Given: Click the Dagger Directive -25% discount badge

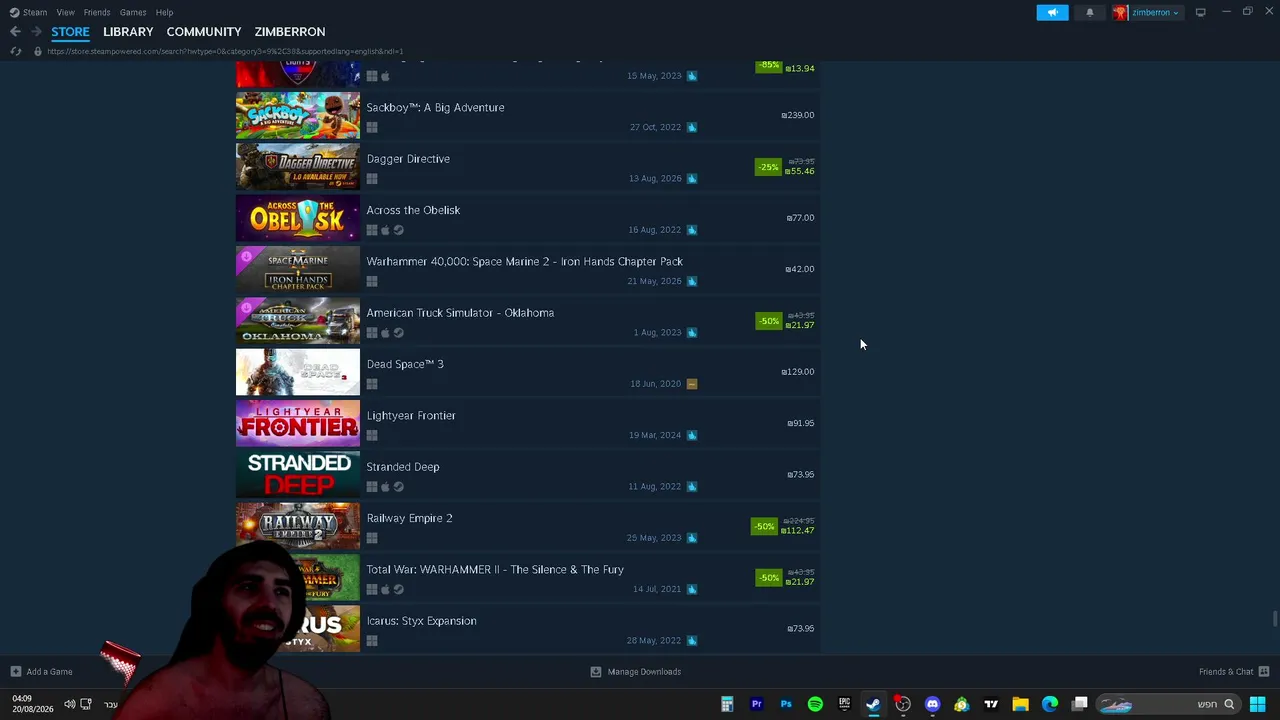Looking at the screenshot, I should (x=768, y=167).
